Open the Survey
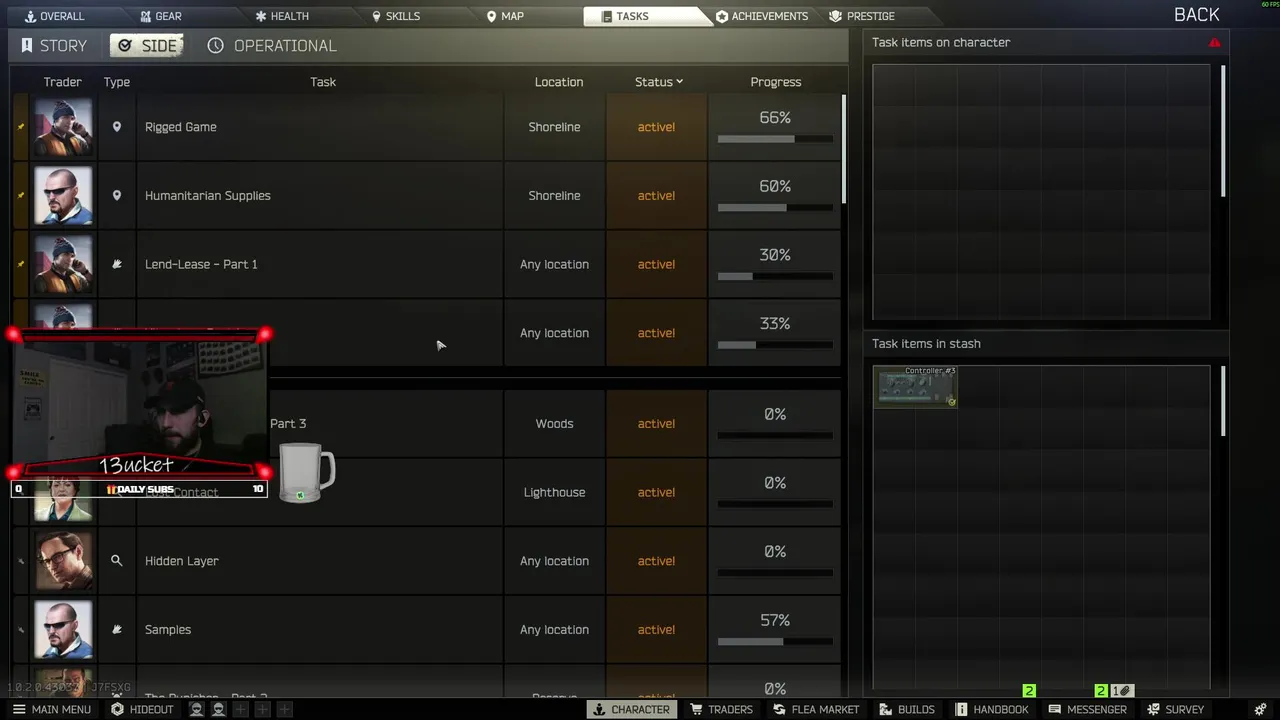The image size is (1280, 720). 1175,709
